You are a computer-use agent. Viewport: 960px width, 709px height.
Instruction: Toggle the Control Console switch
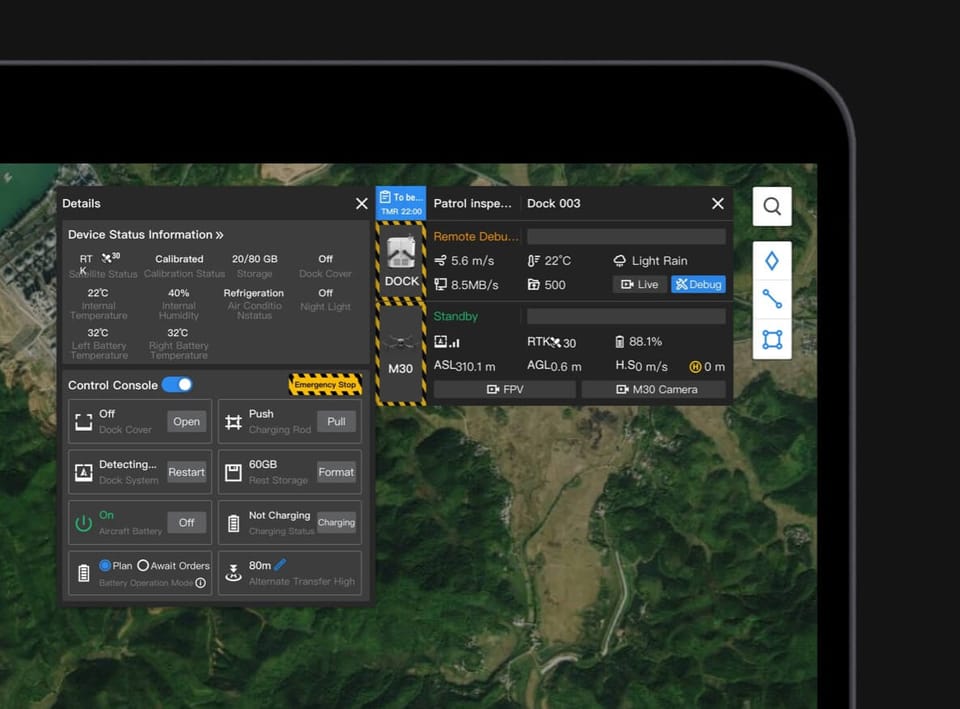pos(178,385)
